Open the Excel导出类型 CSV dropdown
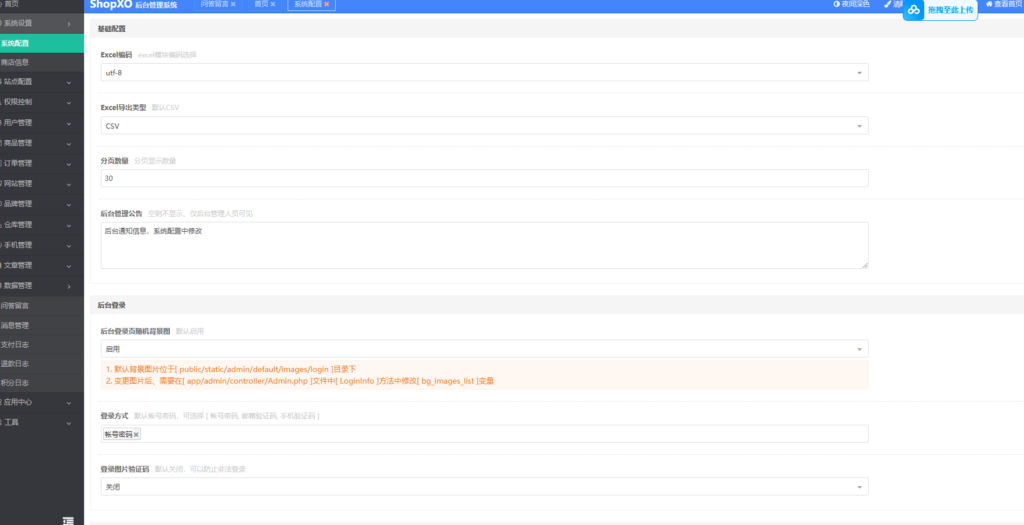This screenshot has width=1024, height=525. pos(484,126)
